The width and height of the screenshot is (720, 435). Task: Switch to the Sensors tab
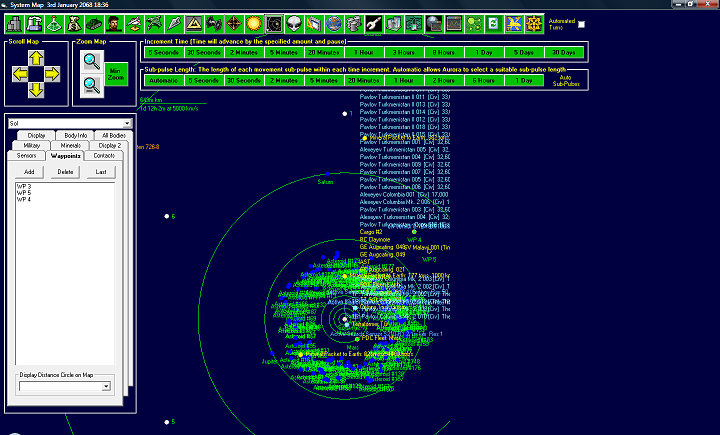point(26,156)
